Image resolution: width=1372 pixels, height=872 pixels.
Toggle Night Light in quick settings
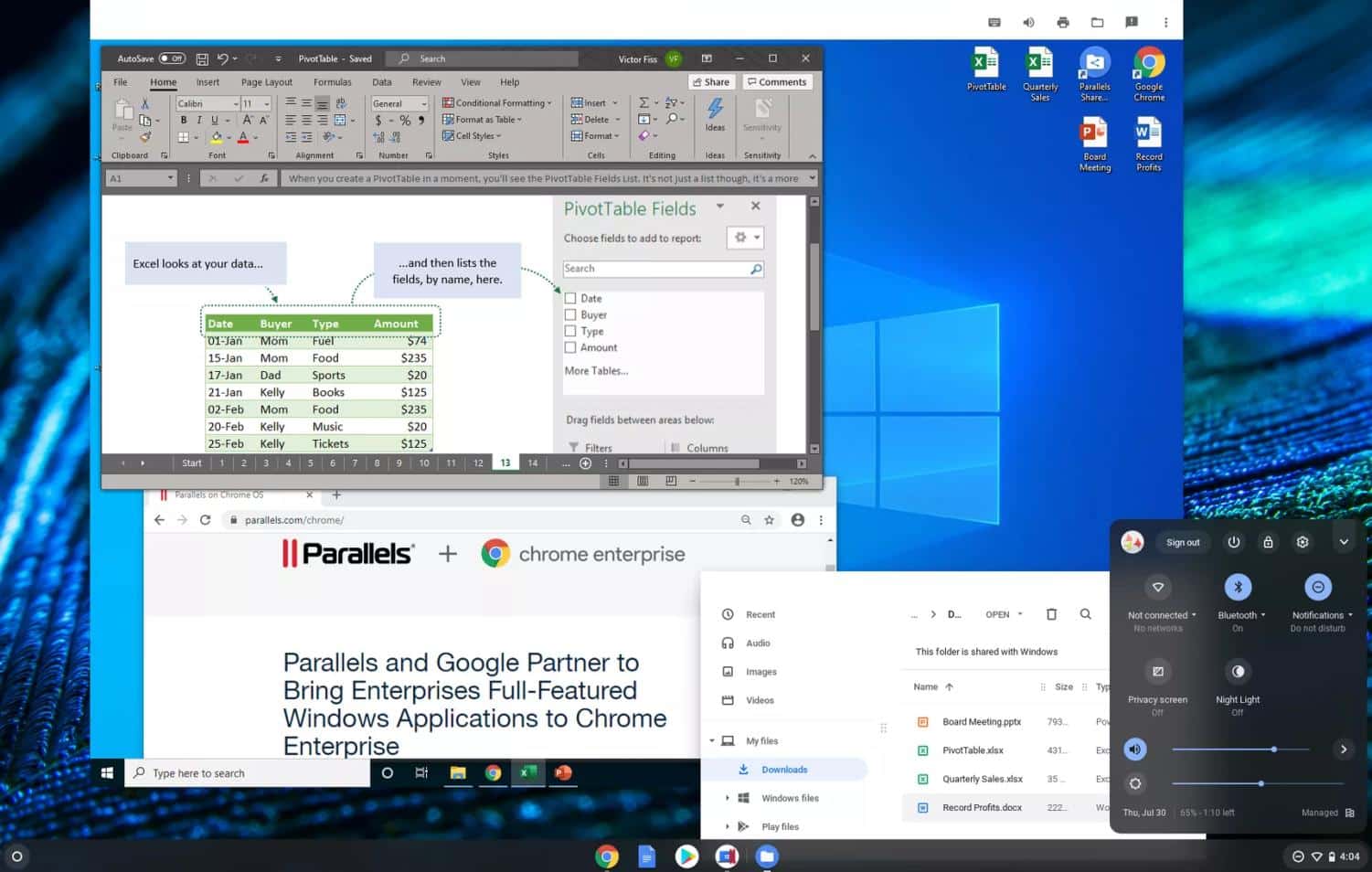pos(1238,671)
